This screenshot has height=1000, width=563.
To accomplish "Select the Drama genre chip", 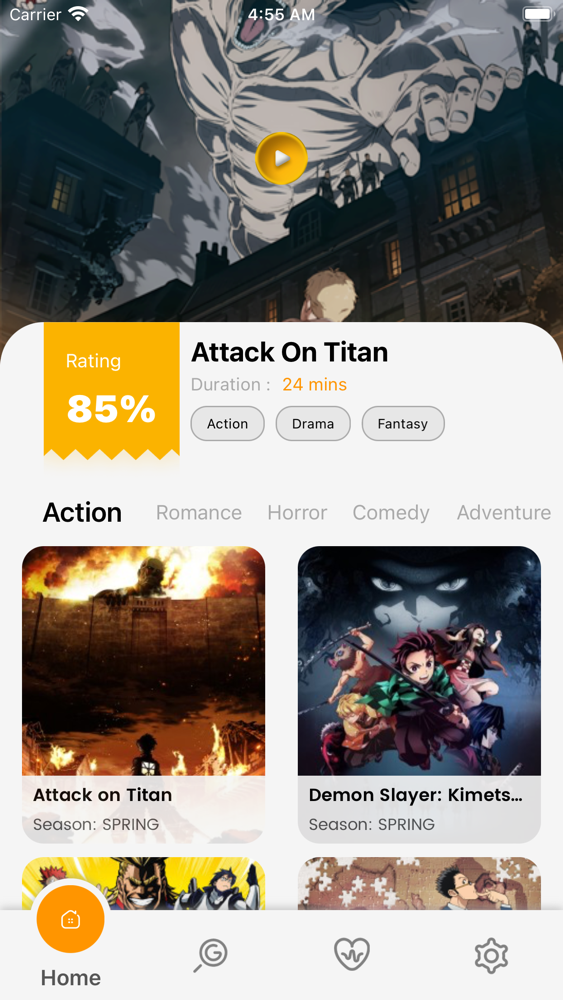I will point(313,423).
